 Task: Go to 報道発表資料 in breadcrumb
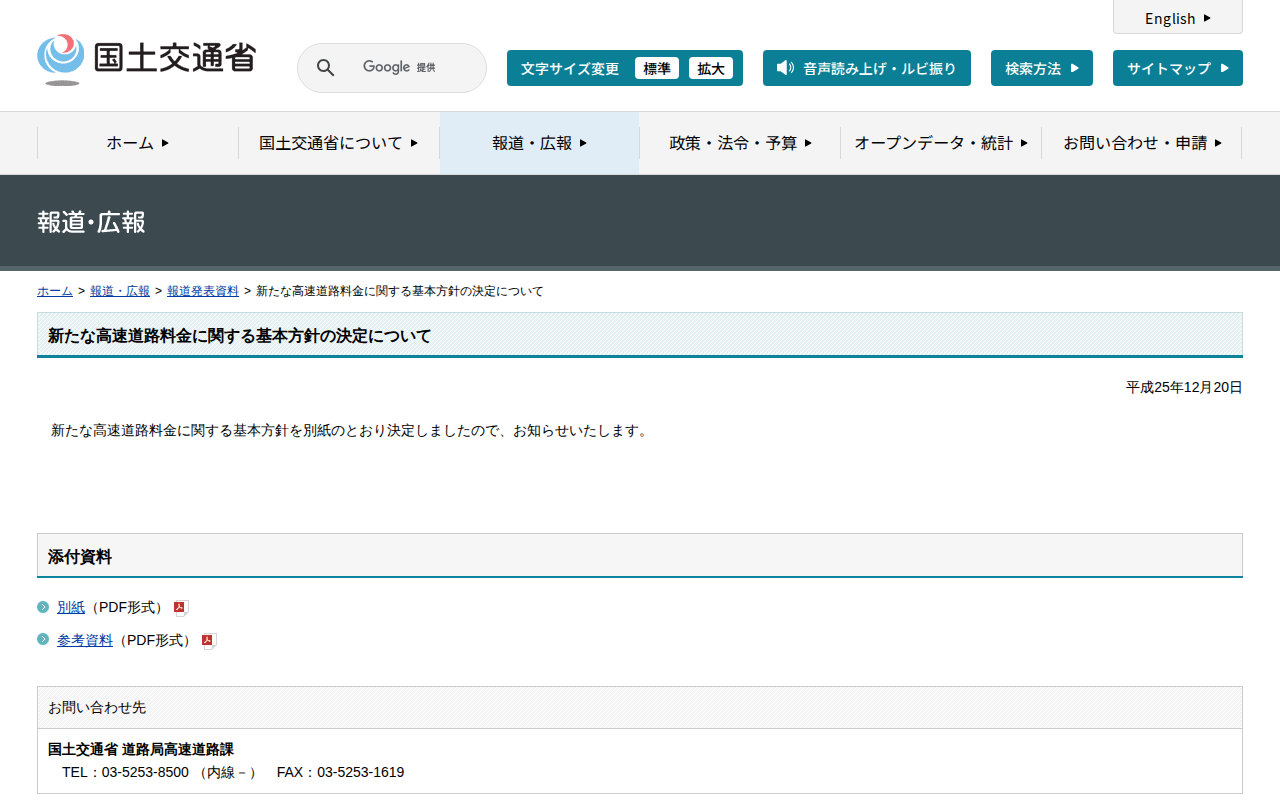coord(203,291)
